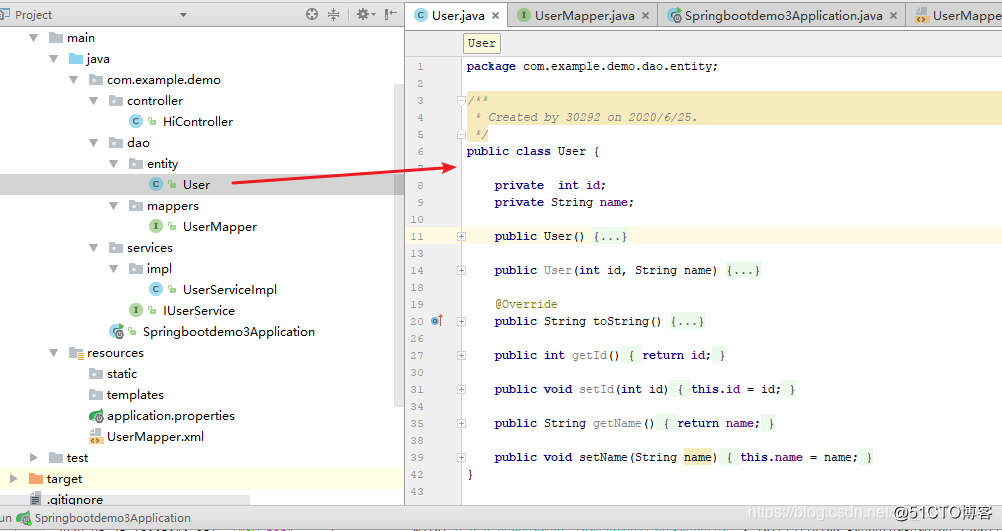Image resolution: width=1002 pixels, height=531 pixels.
Task: Expand the getName() method fold
Action: coord(461,423)
